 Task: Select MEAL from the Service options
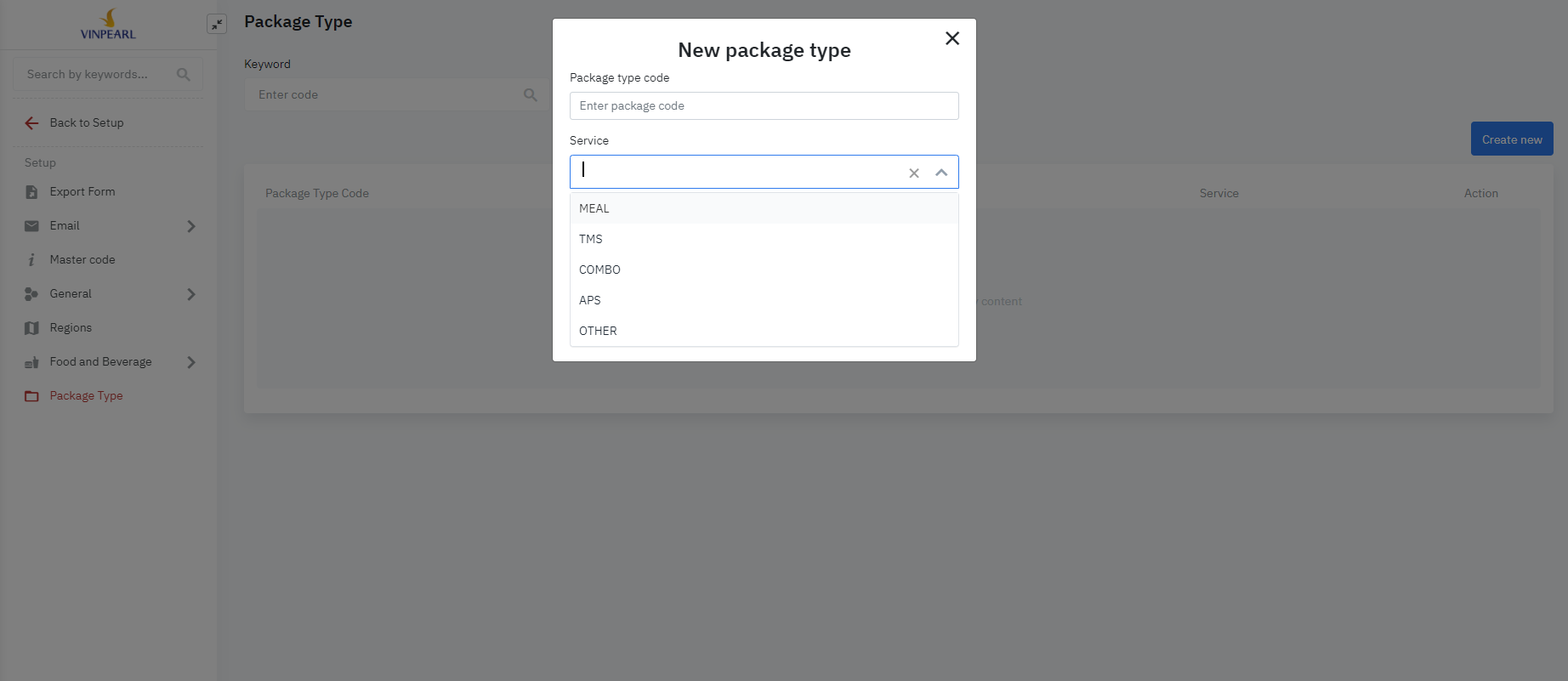(594, 208)
